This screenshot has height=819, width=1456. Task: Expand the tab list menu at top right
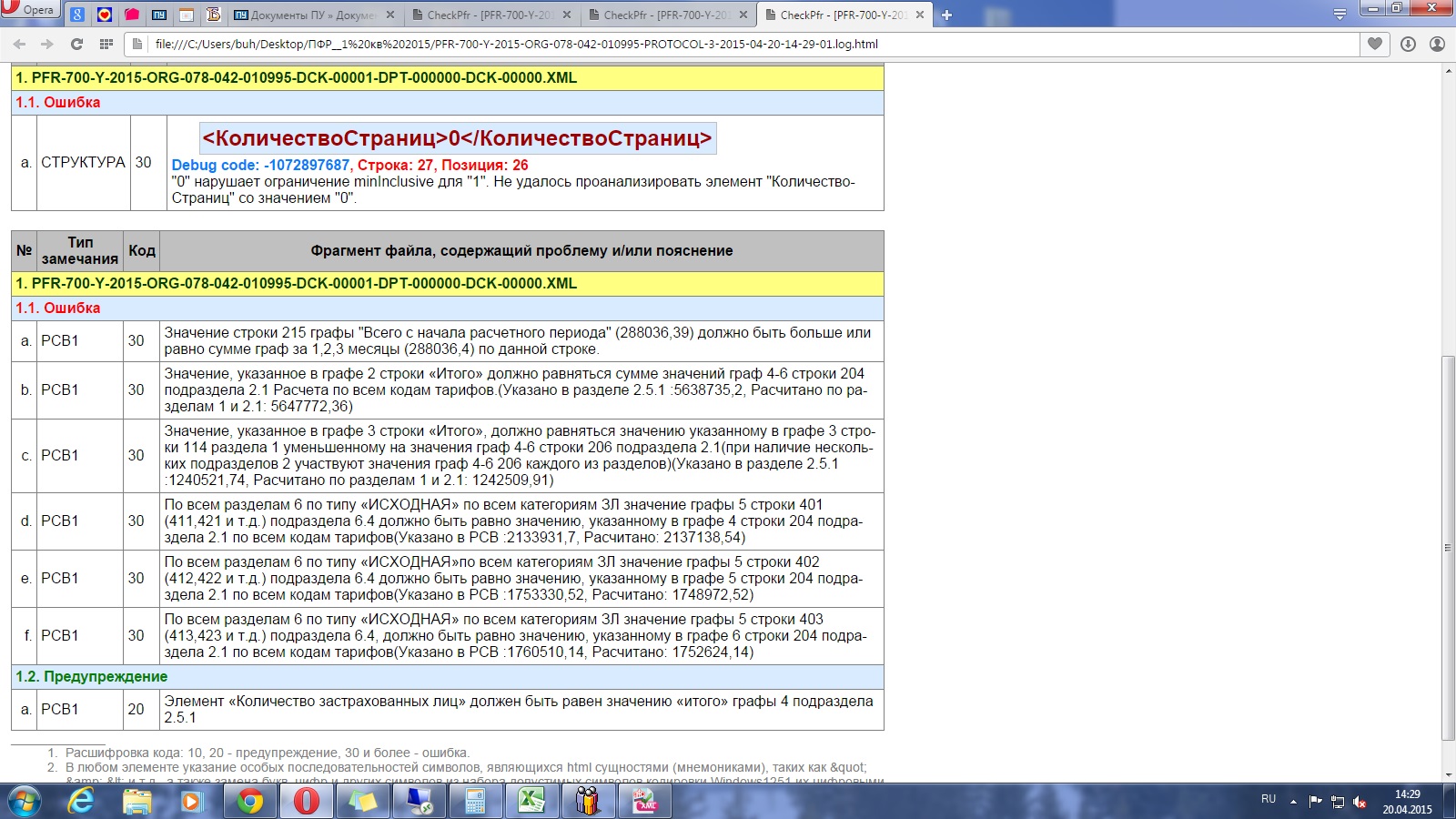[1340, 15]
